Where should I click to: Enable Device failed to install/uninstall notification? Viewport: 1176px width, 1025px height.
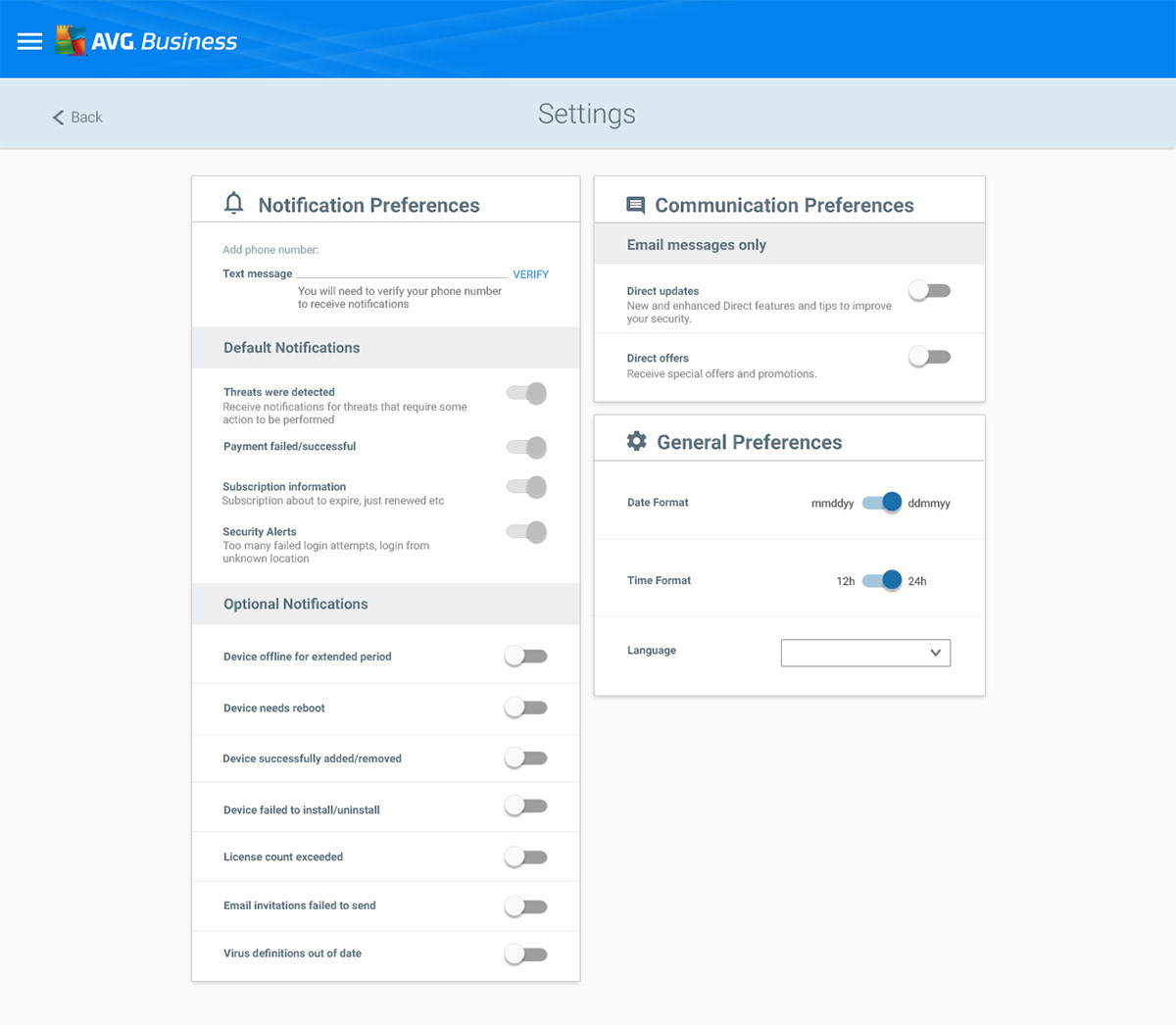(x=526, y=805)
